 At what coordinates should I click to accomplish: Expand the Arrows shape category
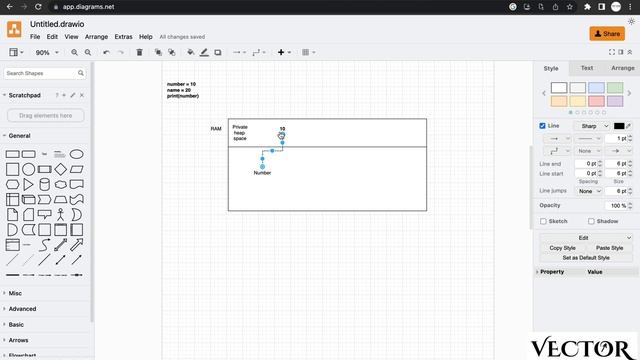18,340
